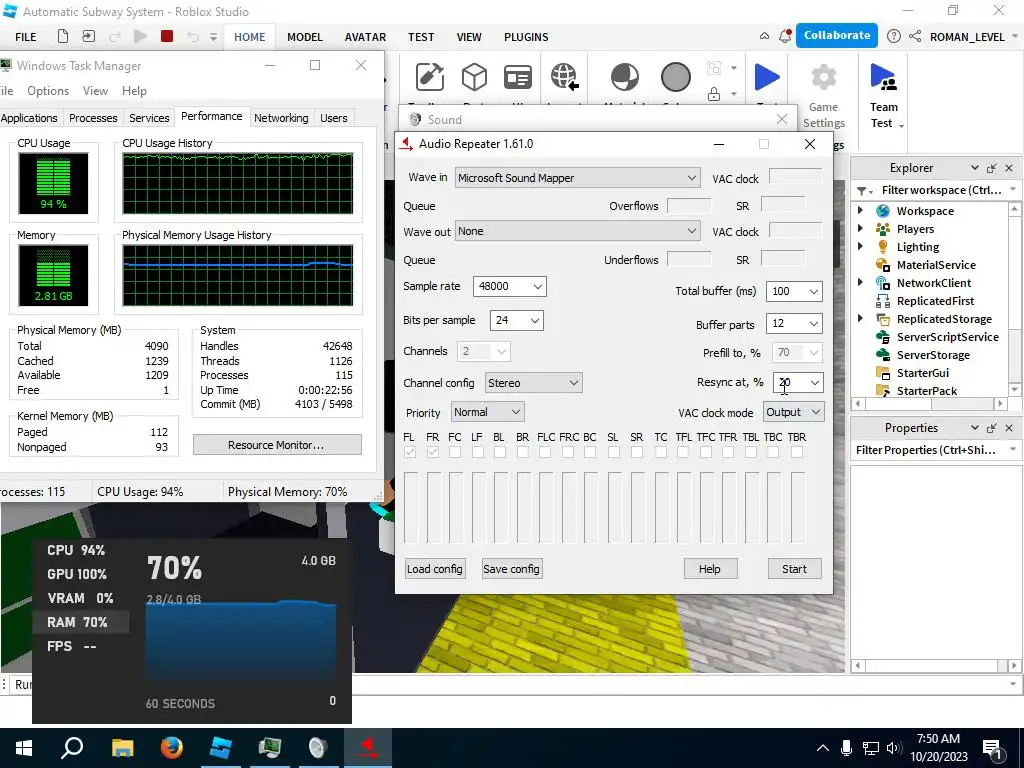Viewport: 1024px width, 768px height.
Task: Expand the NetworkClient node arrow
Action: click(861, 282)
